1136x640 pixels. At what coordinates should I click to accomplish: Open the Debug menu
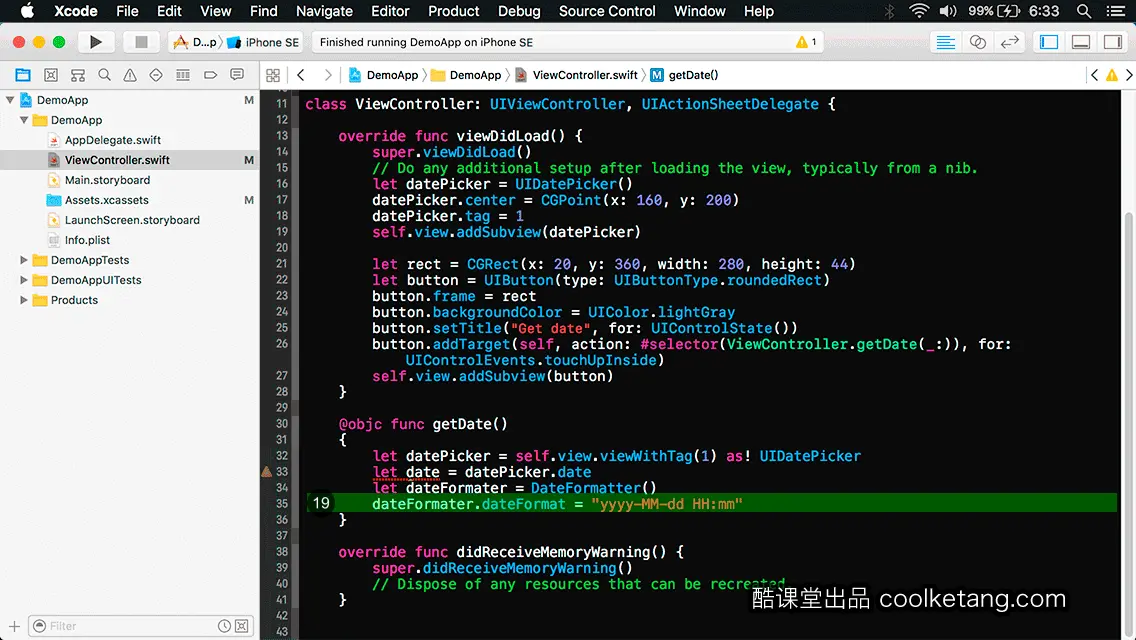point(519,11)
